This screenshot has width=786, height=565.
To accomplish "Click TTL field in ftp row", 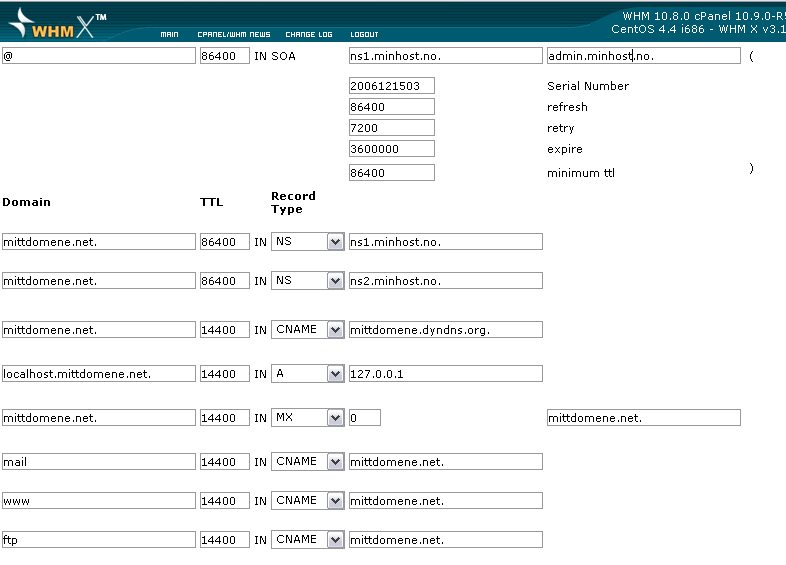I will (225, 540).
